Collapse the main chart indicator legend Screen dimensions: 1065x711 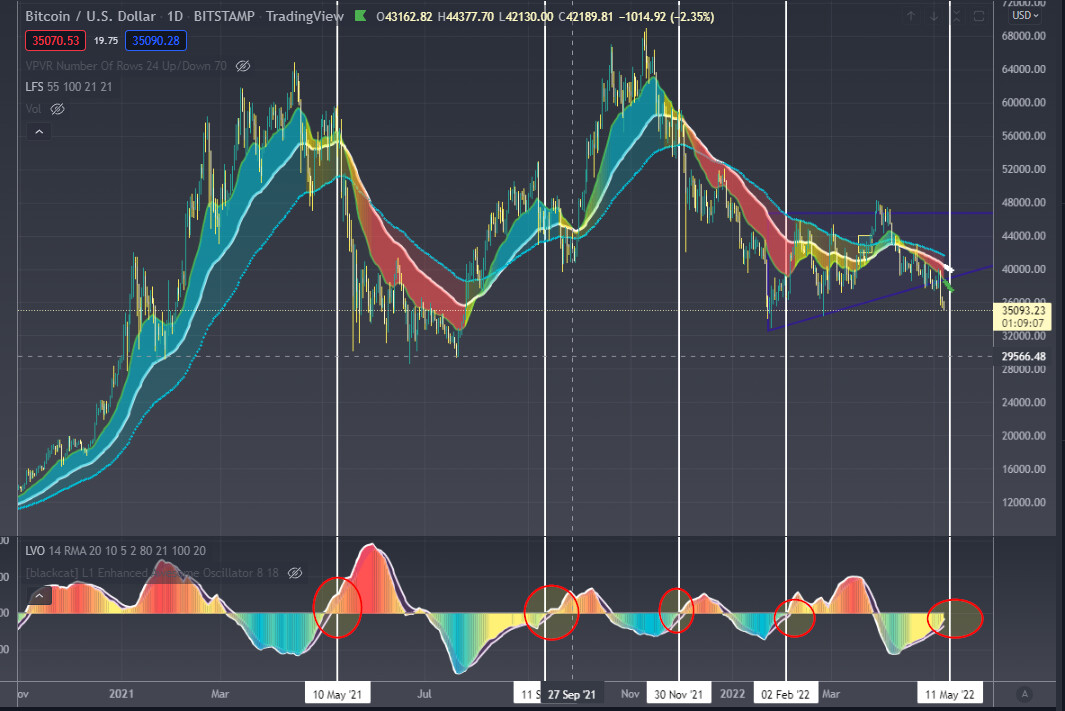pyautogui.click(x=39, y=131)
